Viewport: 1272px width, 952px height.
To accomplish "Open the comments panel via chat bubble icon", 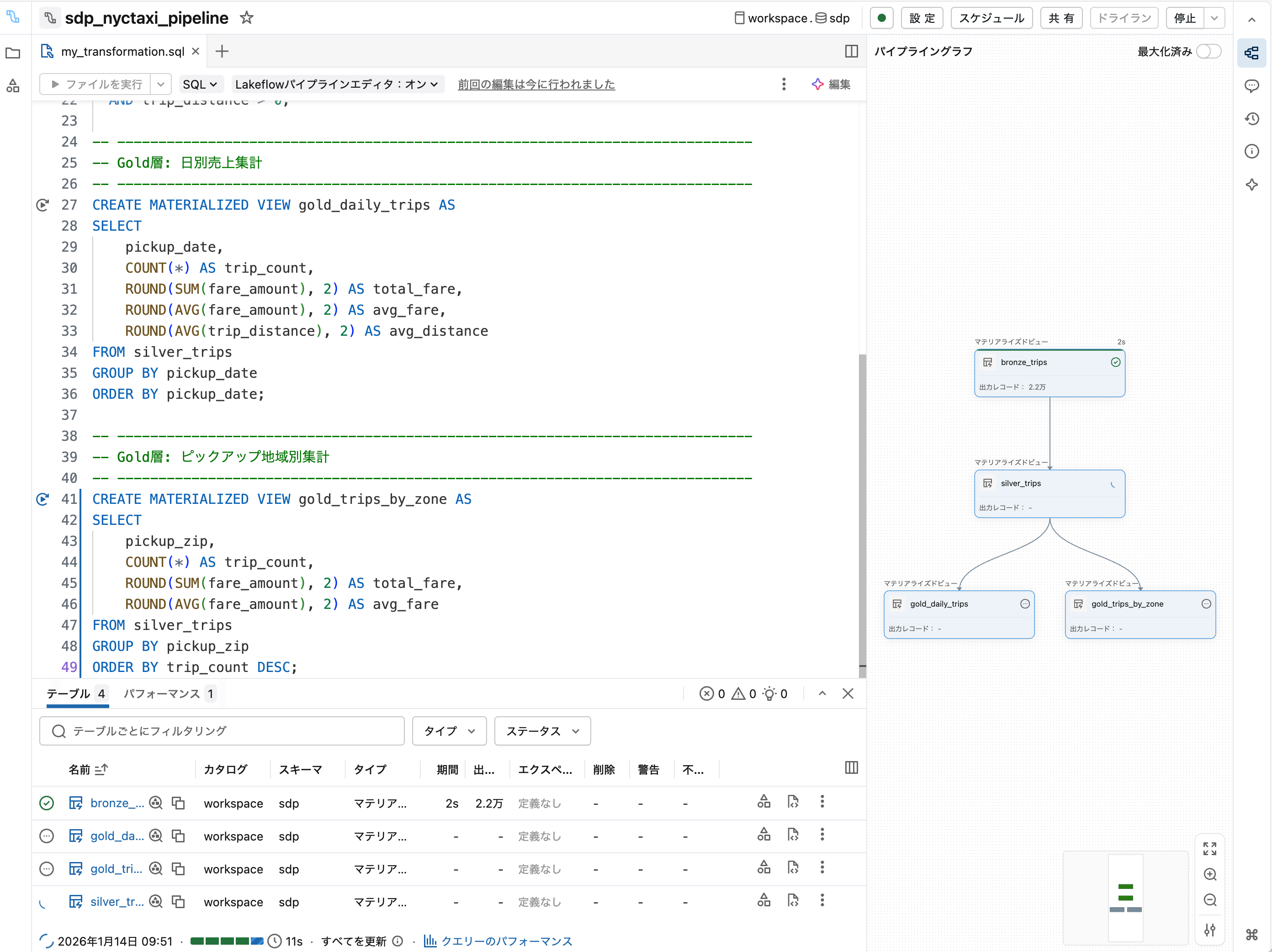I will pos(1252,86).
